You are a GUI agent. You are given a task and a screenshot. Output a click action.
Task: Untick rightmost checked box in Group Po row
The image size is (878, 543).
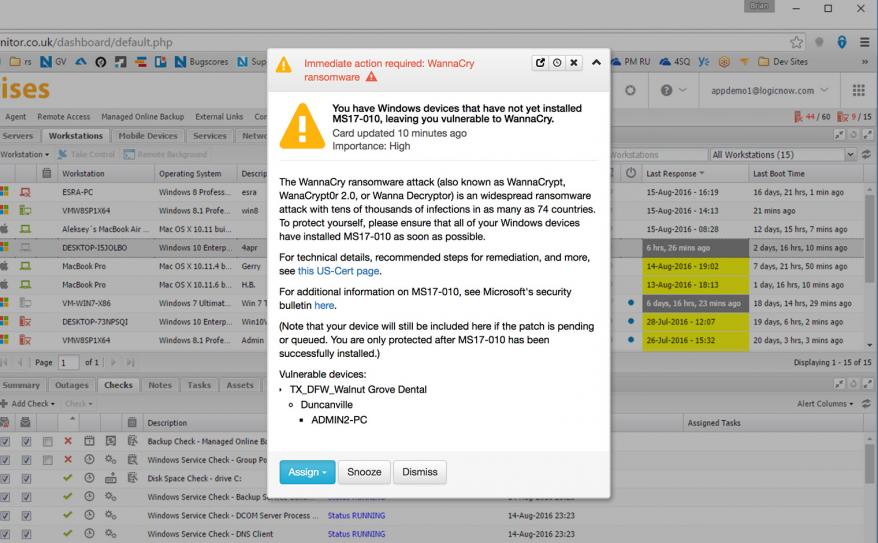click(x=26, y=460)
